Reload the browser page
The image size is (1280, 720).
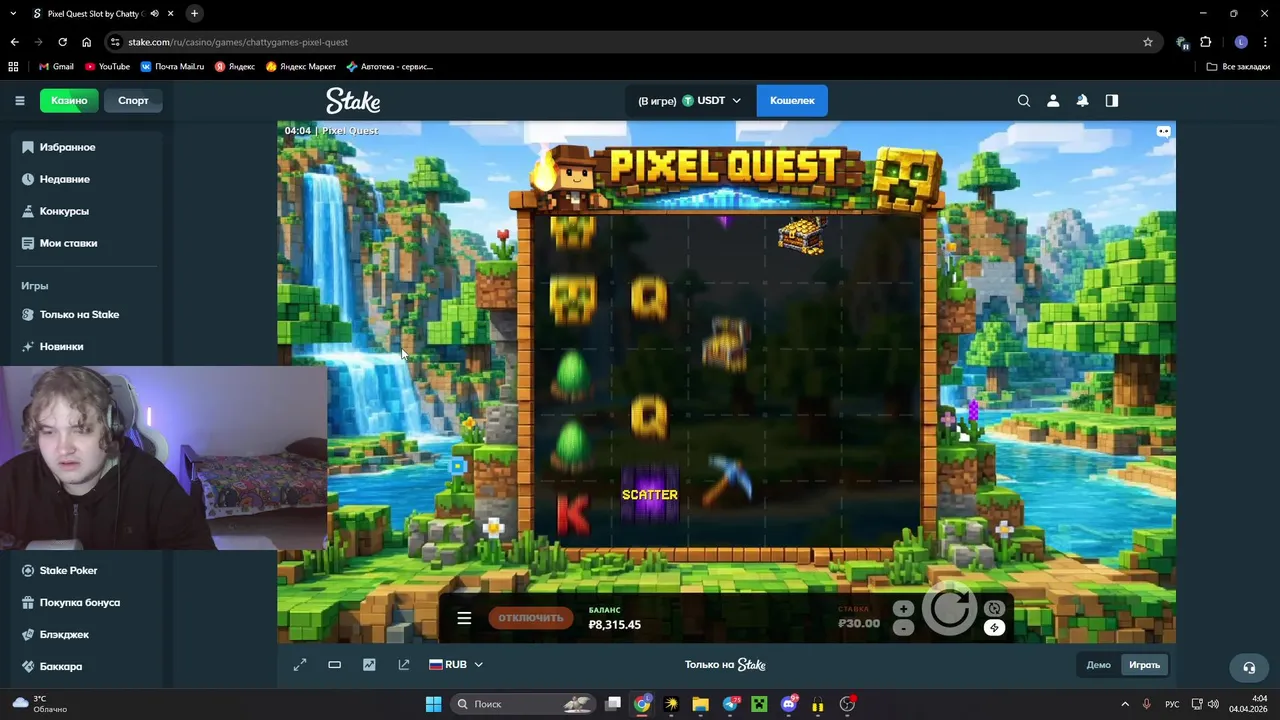pyautogui.click(x=62, y=42)
